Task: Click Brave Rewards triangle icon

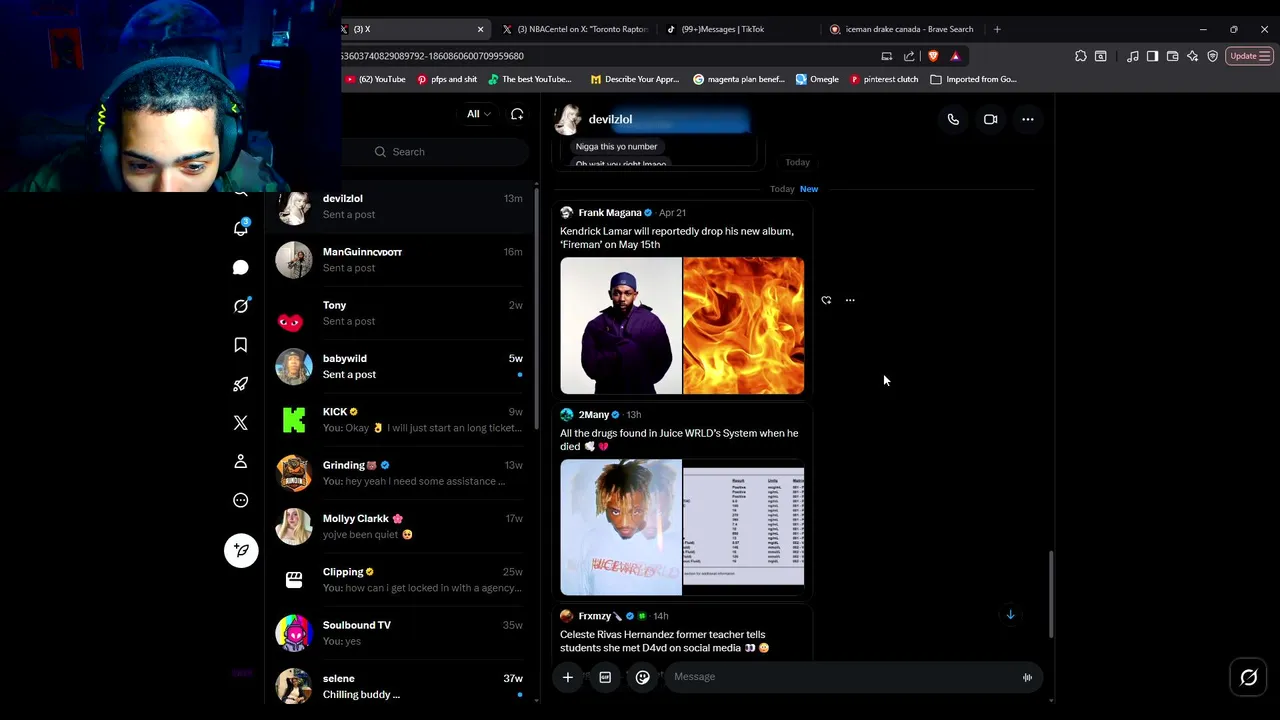Action: pyautogui.click(x=955, y=56)
